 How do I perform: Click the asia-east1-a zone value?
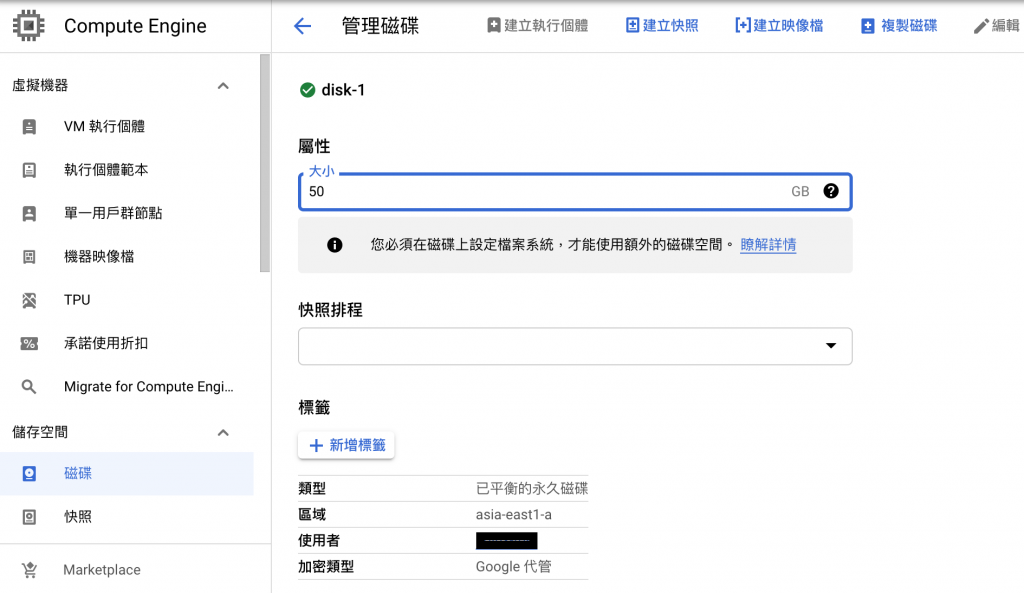pyautogui.click(x=513, y=515)
